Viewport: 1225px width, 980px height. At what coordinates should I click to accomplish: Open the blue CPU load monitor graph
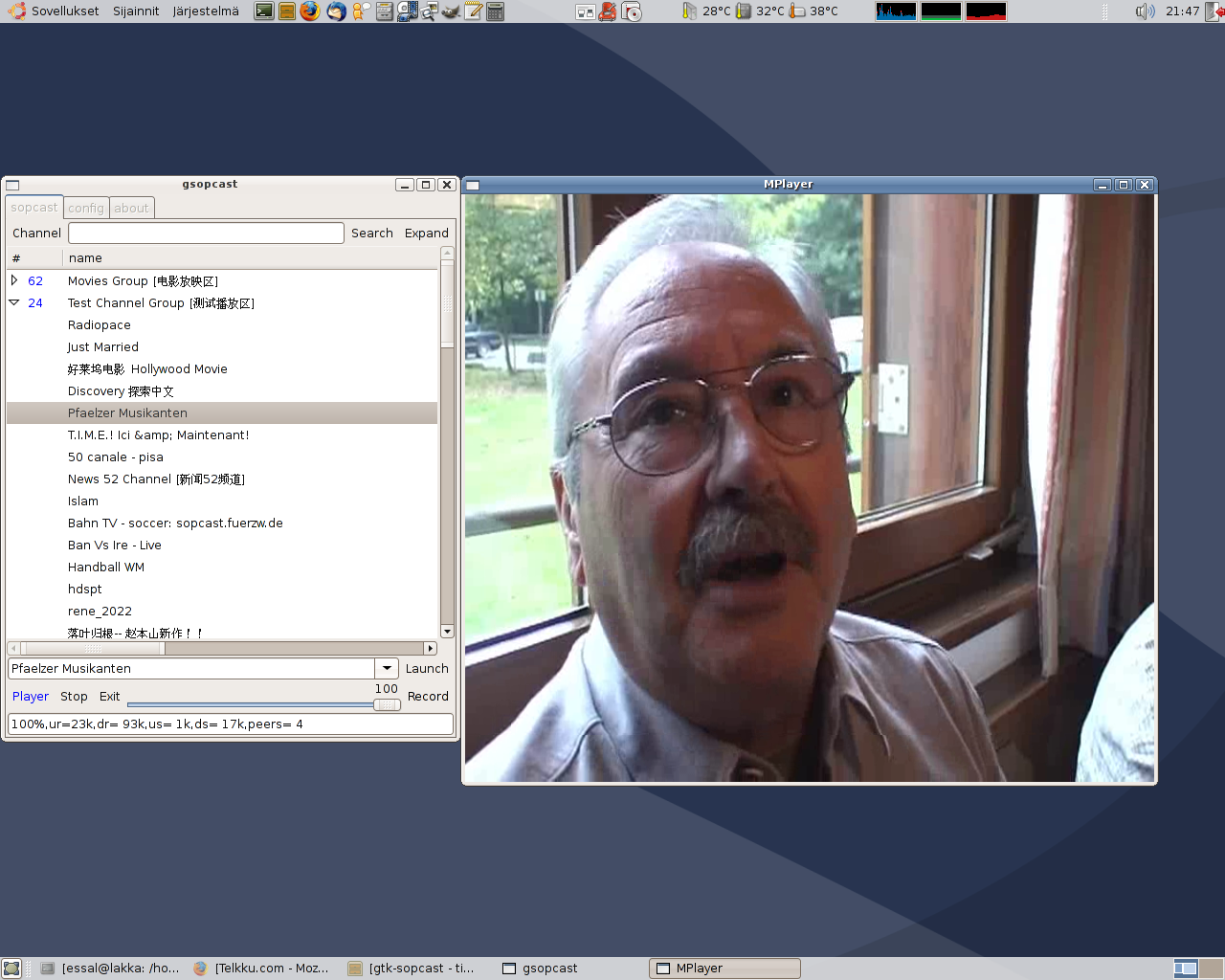[x=896, y=11]
